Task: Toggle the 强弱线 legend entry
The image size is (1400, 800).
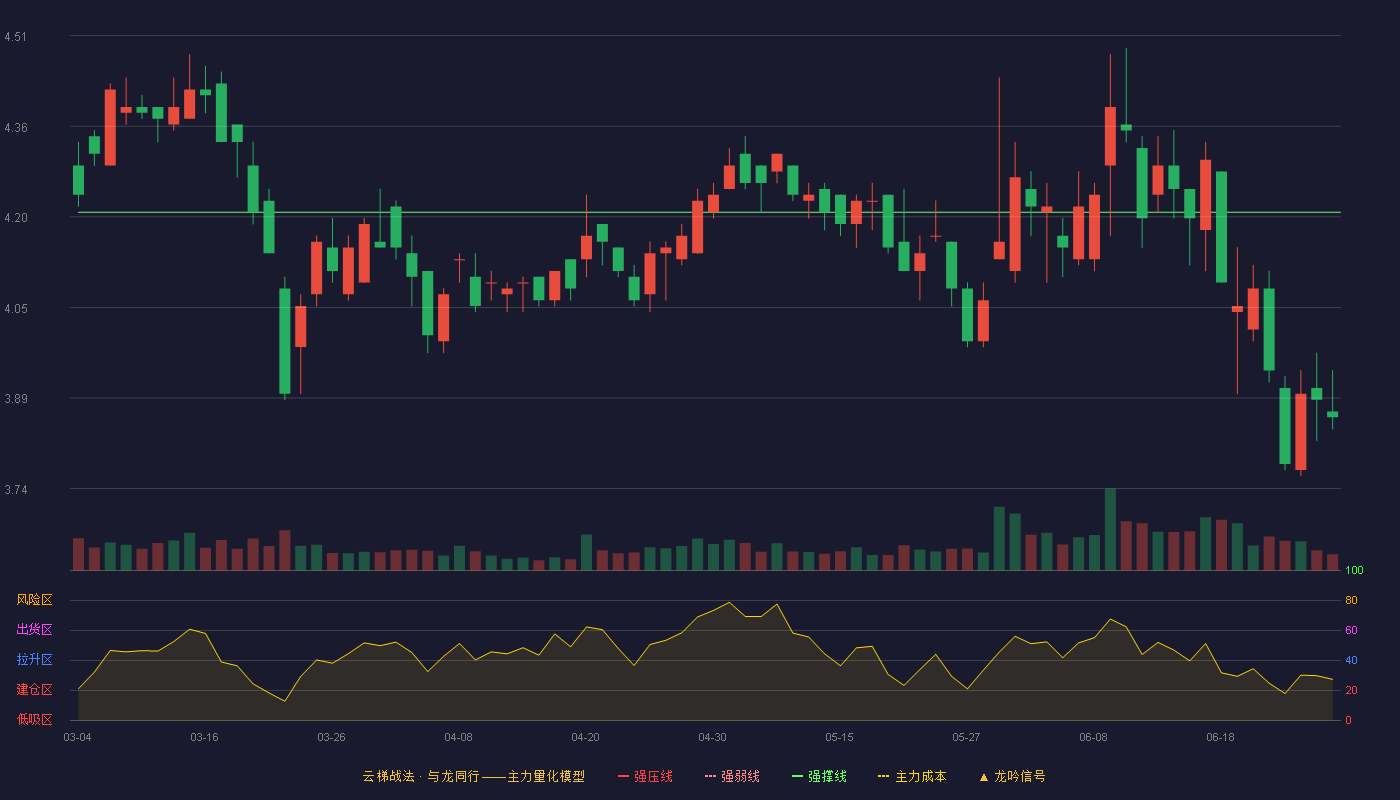Action: [x=732, y=776]
